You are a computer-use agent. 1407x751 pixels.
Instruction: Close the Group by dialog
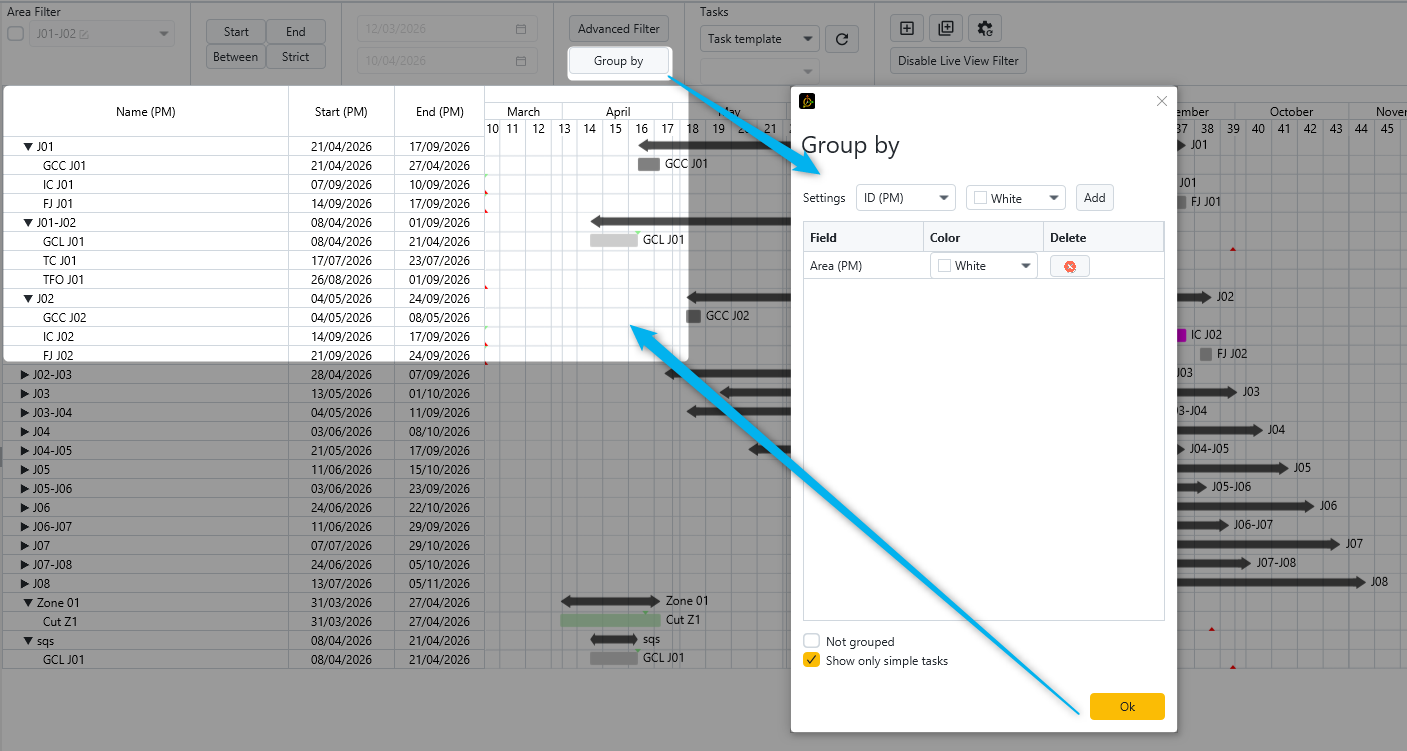[1161, 101]
